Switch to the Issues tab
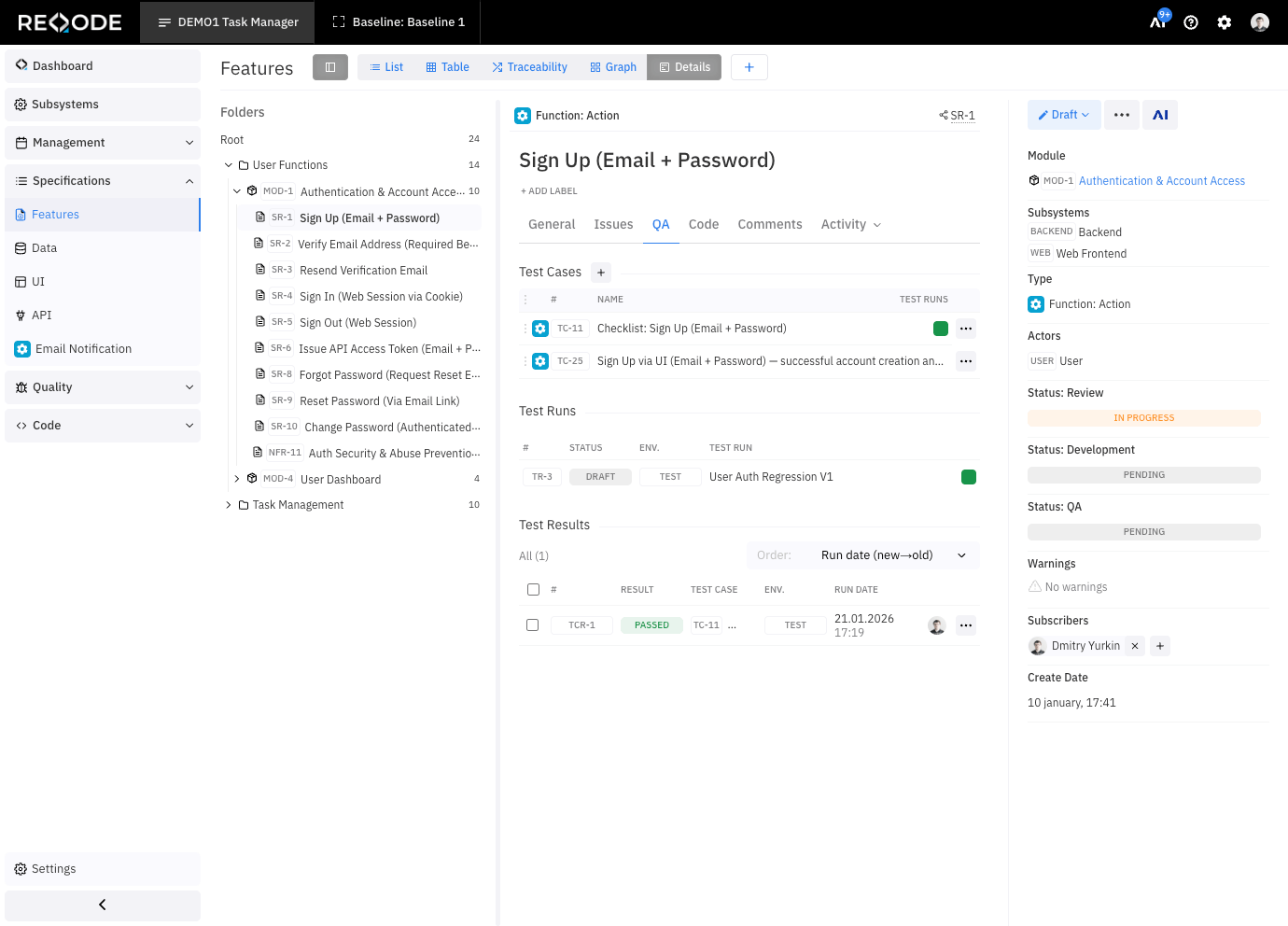The width and height of the screenshot is (1288, 926). (613, 225)
